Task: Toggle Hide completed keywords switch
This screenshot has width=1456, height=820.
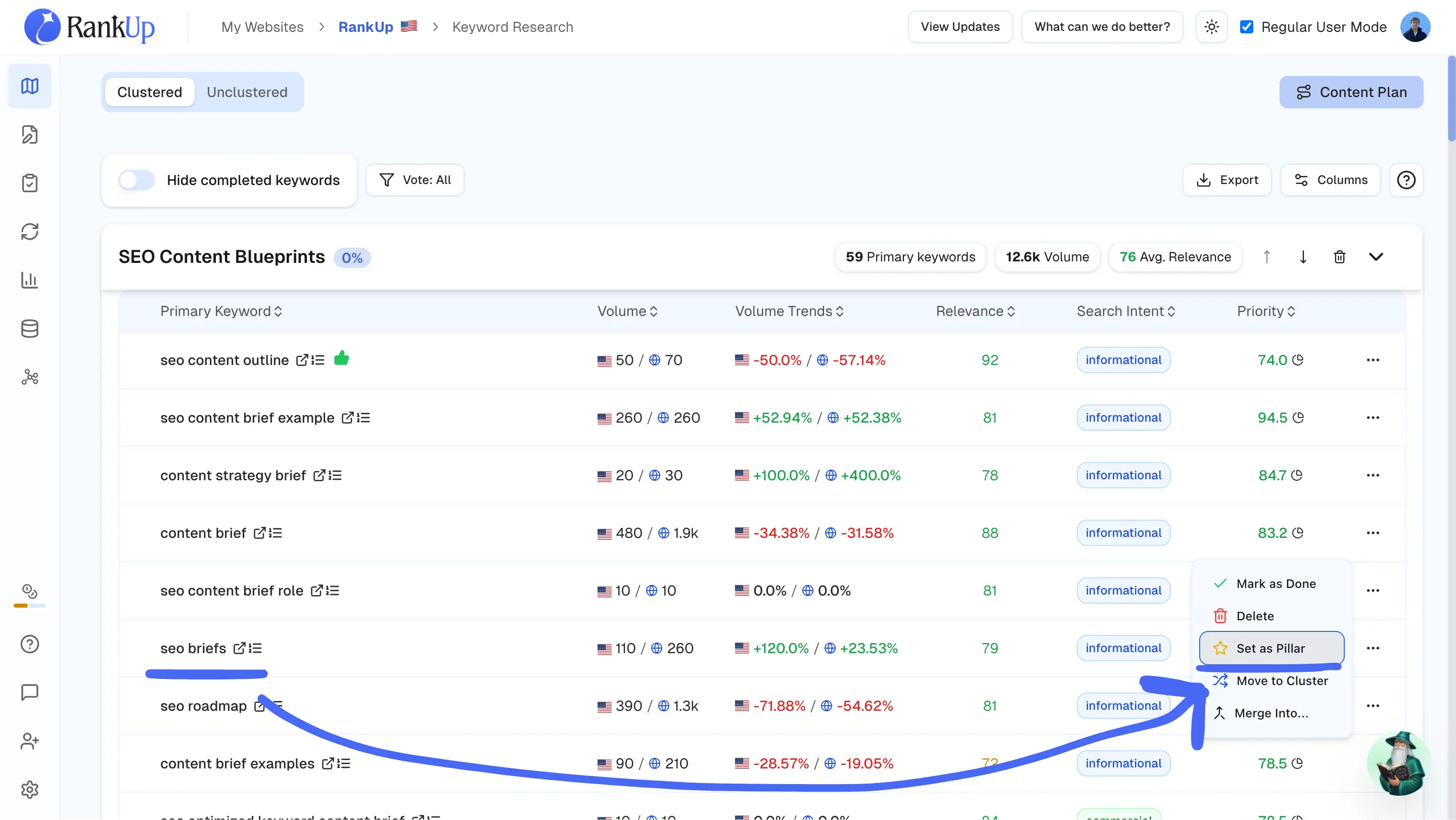Action: [x=136, y=180]
